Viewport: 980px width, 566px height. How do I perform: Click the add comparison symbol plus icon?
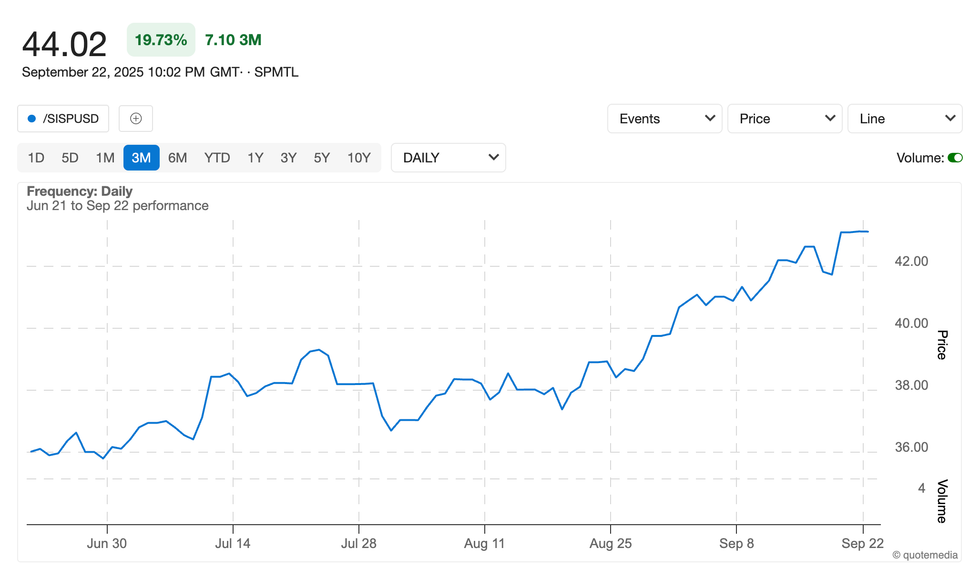[x=136, y=118]
